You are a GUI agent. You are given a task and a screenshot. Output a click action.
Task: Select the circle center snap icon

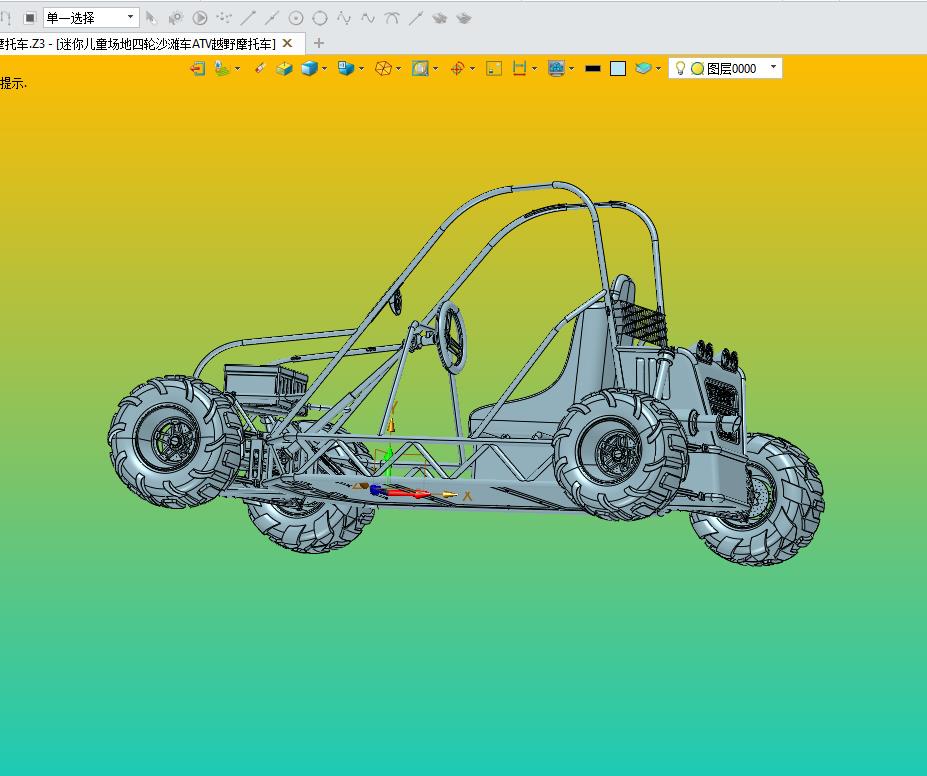(x=296, y=18)
